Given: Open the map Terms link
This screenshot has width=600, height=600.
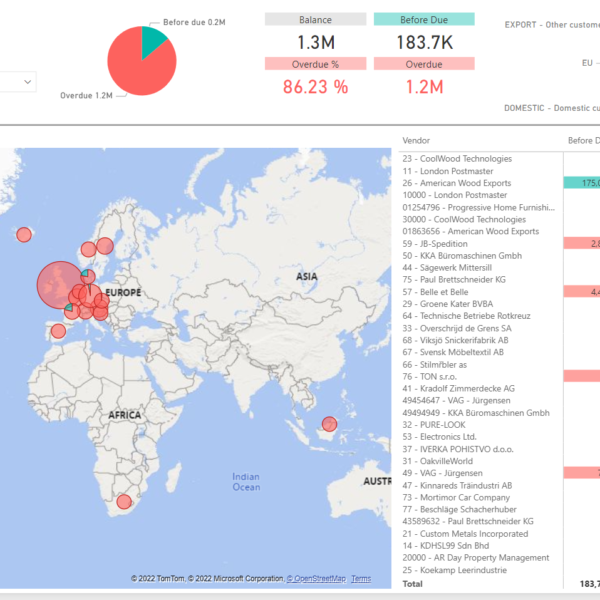Looking at the screenshot, I should (x=361, y=579).
